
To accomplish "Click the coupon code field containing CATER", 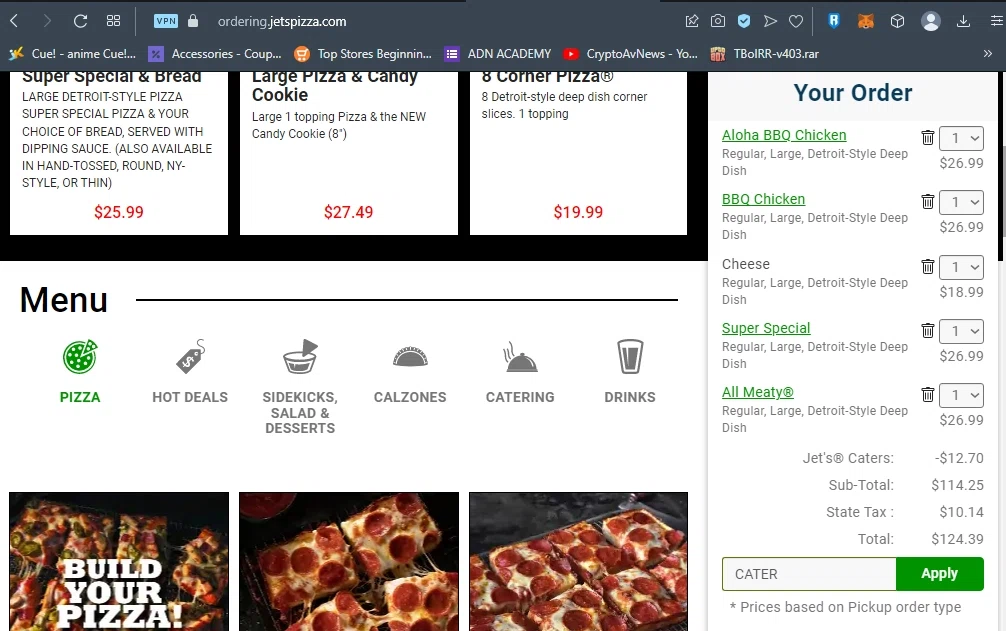I will pos(809,574).
